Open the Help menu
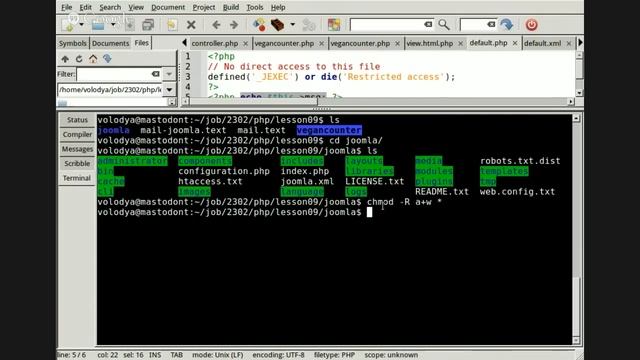 click(x=278, y=7)
